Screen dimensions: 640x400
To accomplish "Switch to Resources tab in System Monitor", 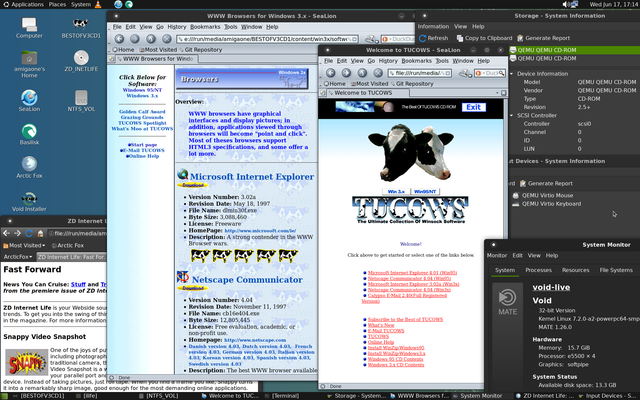I will pyautogui.click(x=576, y=270).
